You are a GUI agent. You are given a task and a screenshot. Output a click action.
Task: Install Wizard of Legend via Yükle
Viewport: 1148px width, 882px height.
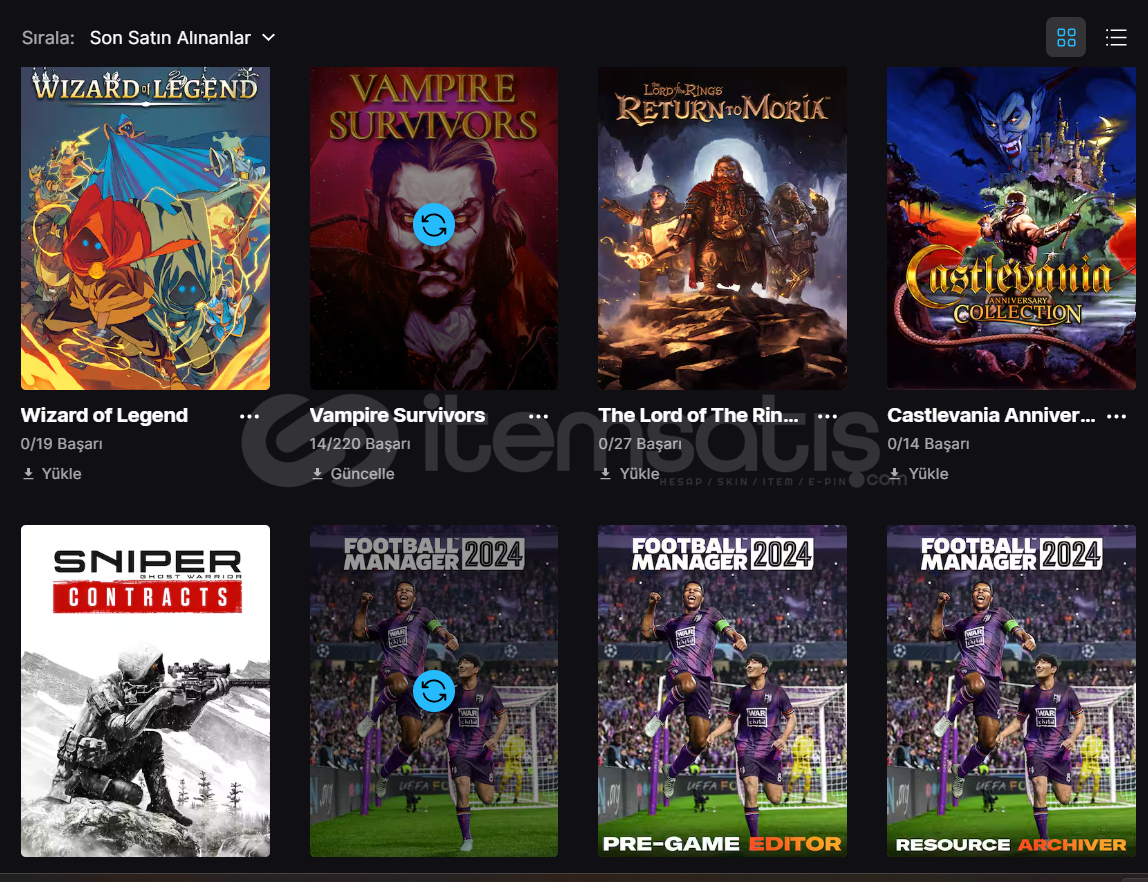pyautogui.click(x=51, y=474)
